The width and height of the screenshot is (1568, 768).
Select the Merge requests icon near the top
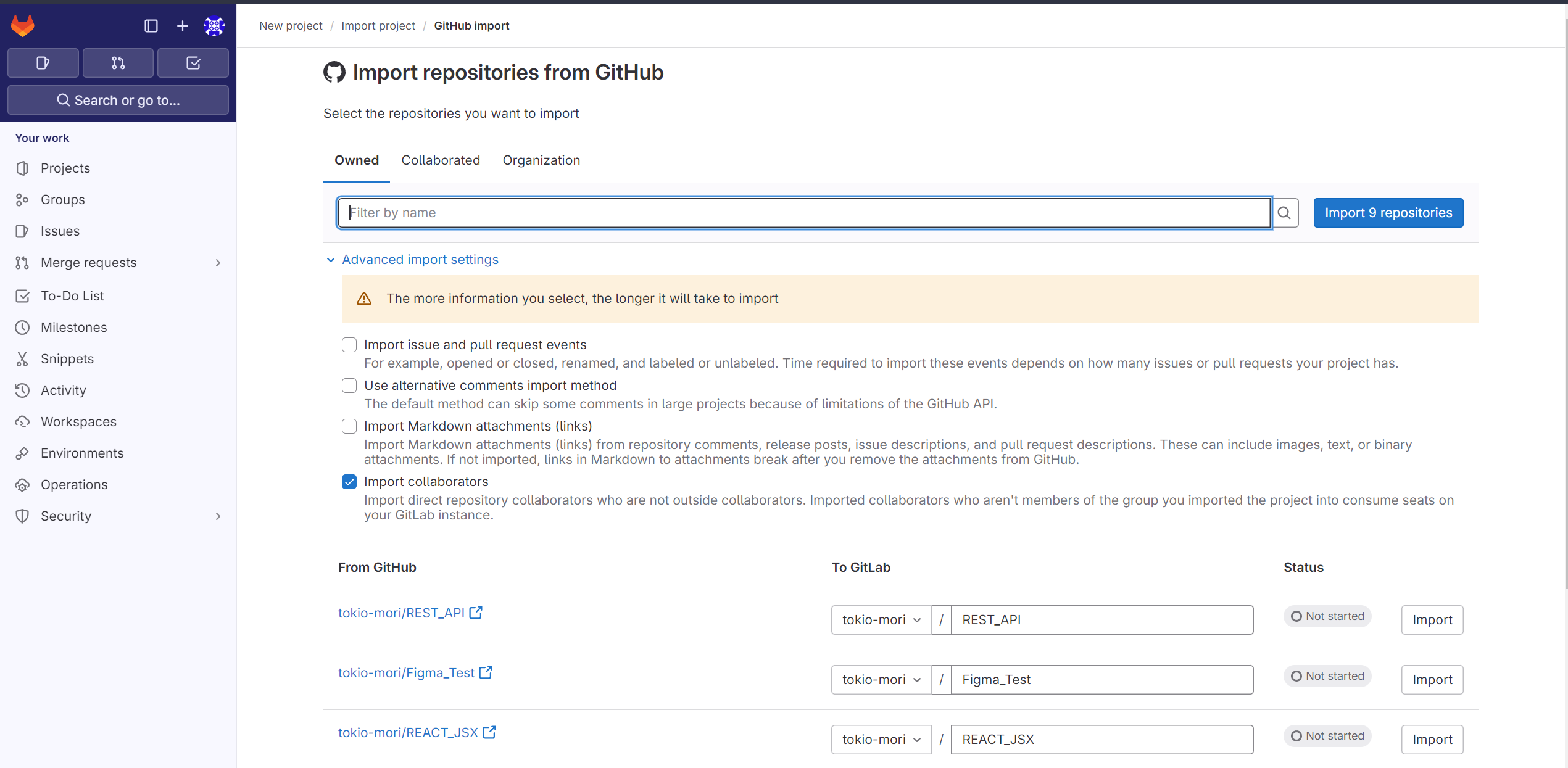tap(117, 62)
